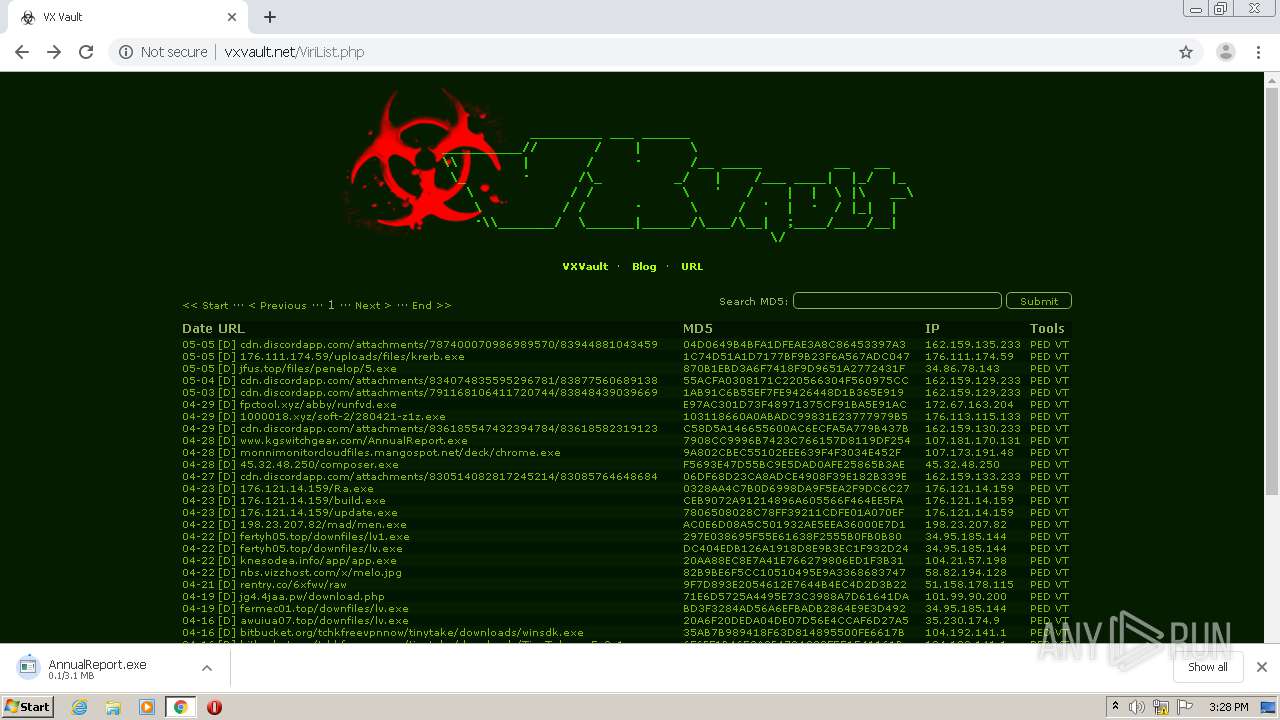Viewport: 1280px width, 720px height.
Task: Click VT tool for composer.exe row
Action: pos(1062,464)
